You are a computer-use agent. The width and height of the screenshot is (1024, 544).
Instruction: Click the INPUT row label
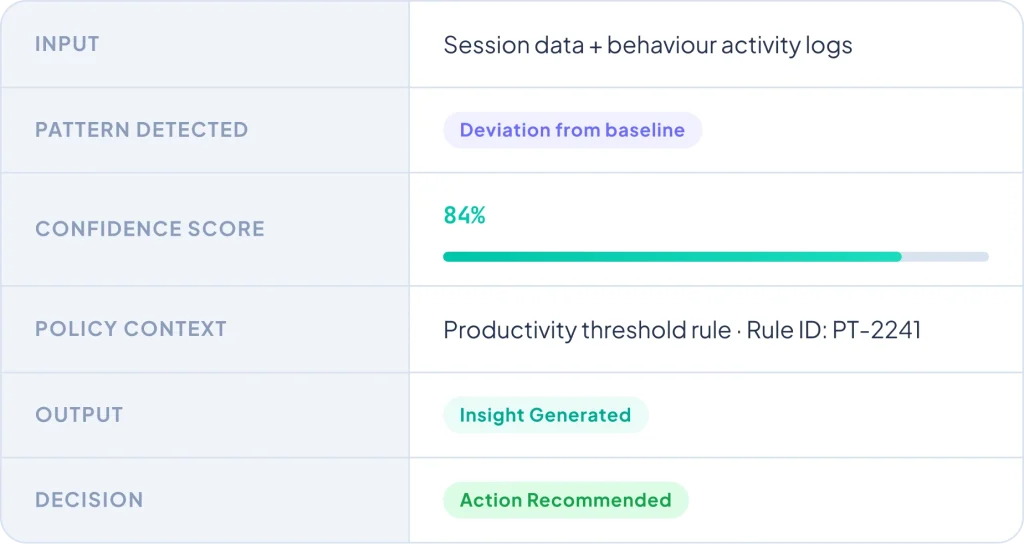coord(67,44)
